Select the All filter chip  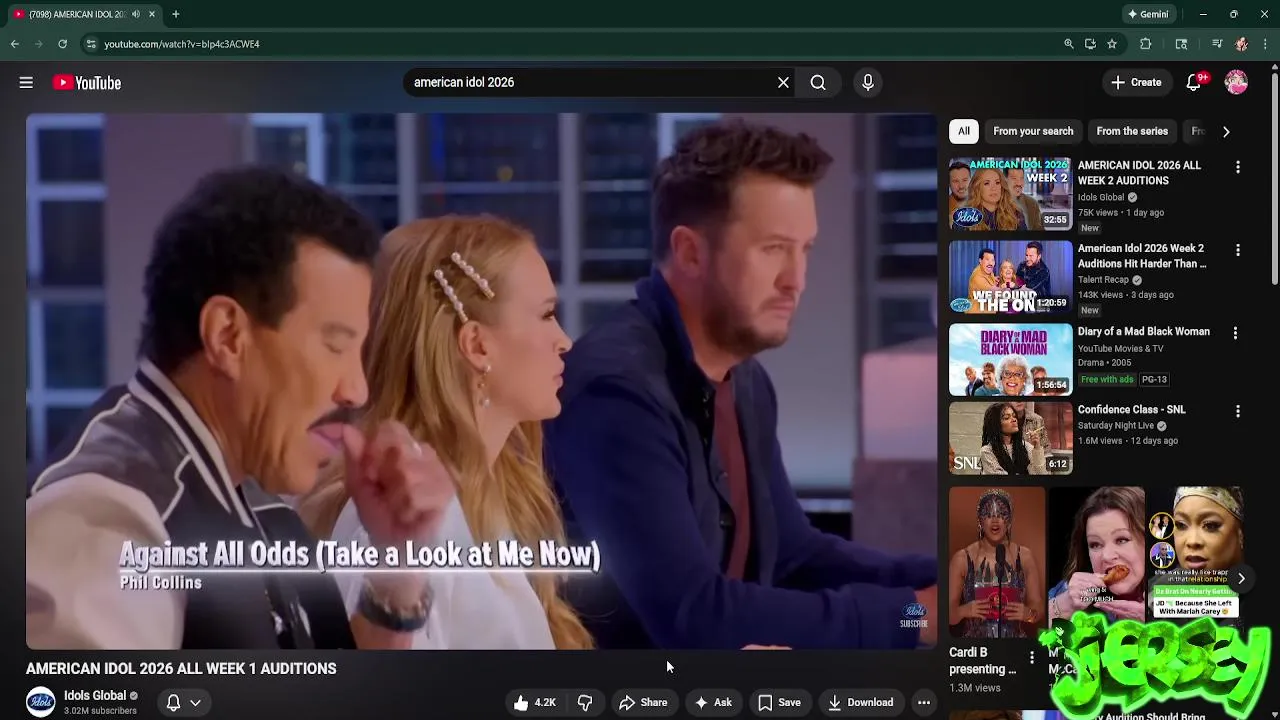964,131
